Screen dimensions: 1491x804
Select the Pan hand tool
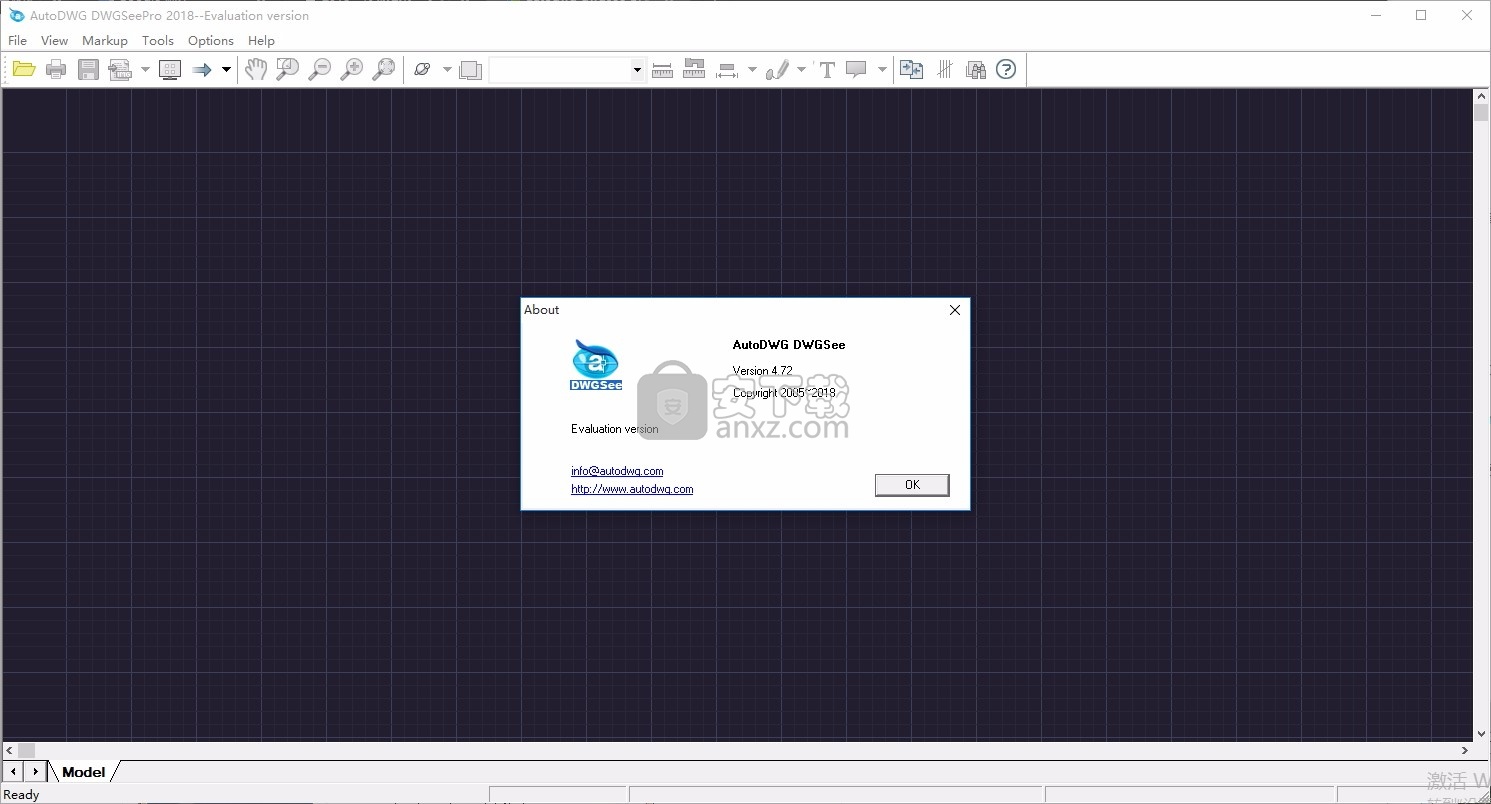256,69
